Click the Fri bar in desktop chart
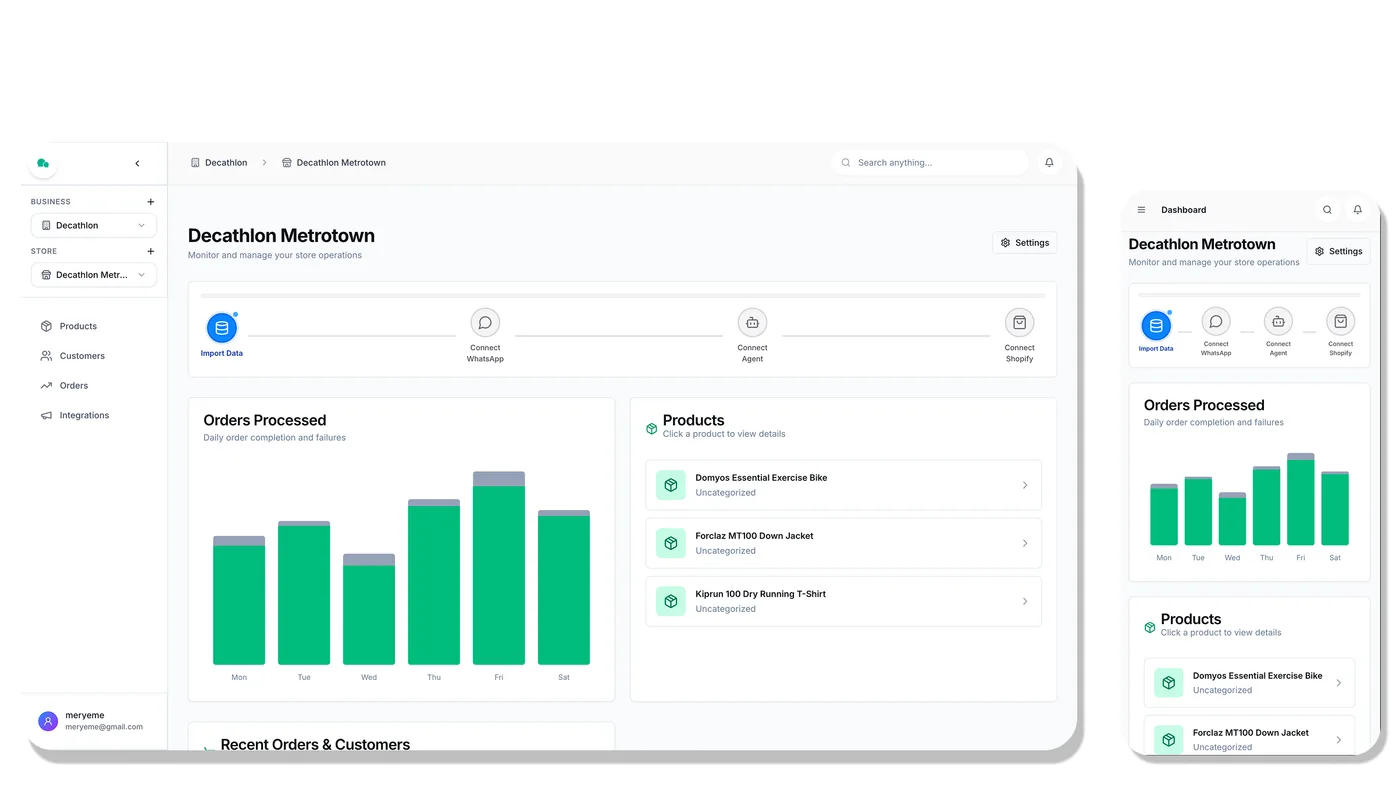 tap(499, 568)
